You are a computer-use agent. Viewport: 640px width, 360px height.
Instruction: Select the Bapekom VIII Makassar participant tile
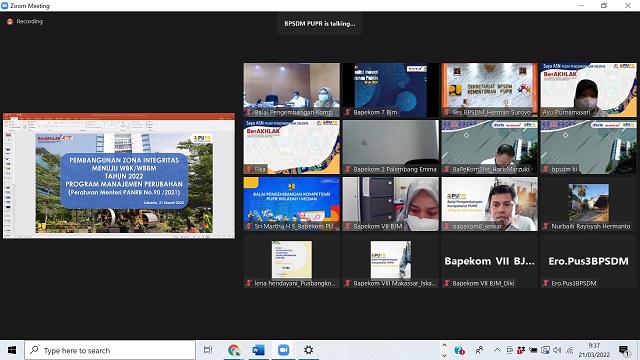391,261
